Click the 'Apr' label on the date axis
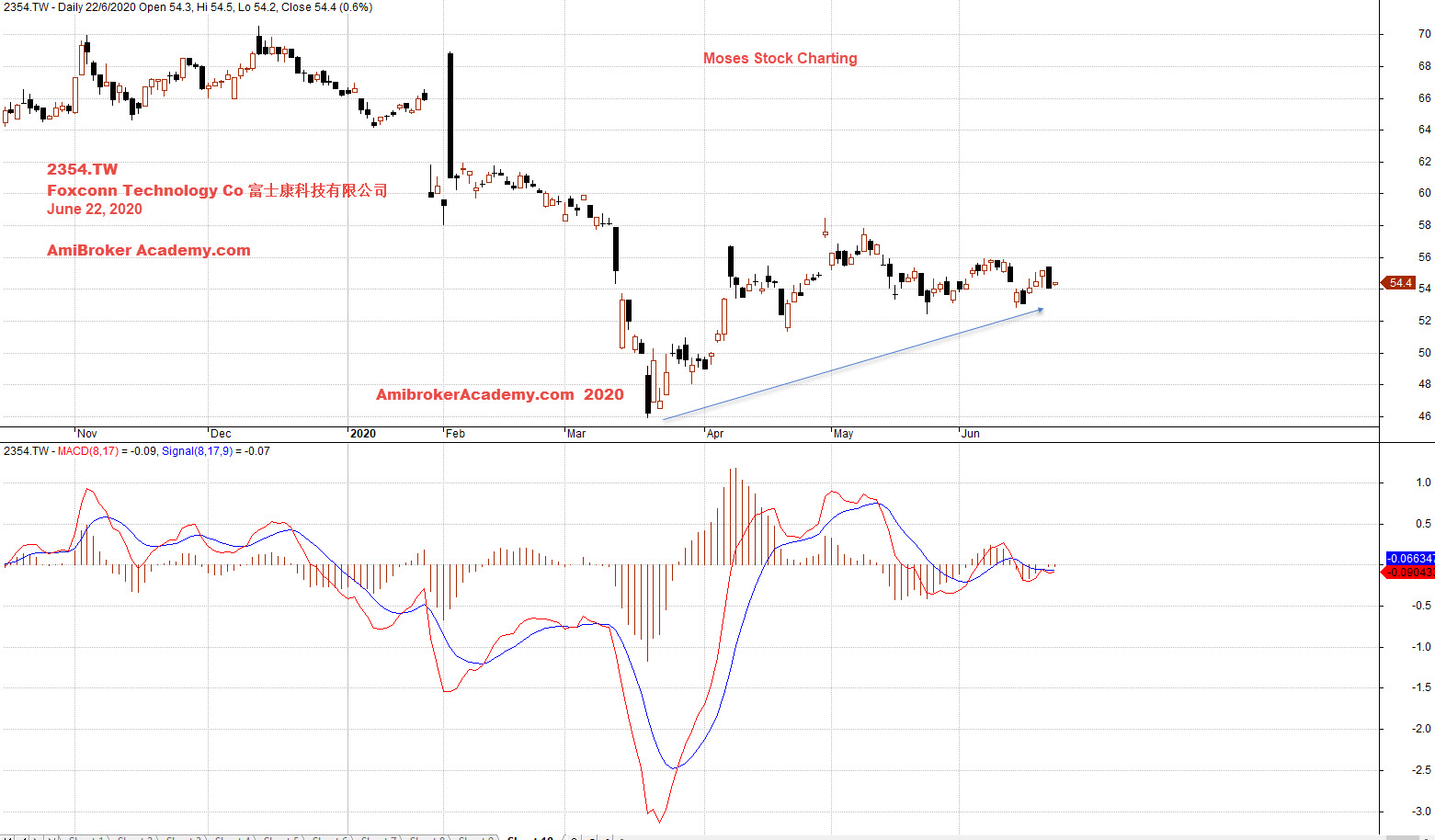The image size is (1435, 840). 715,434
